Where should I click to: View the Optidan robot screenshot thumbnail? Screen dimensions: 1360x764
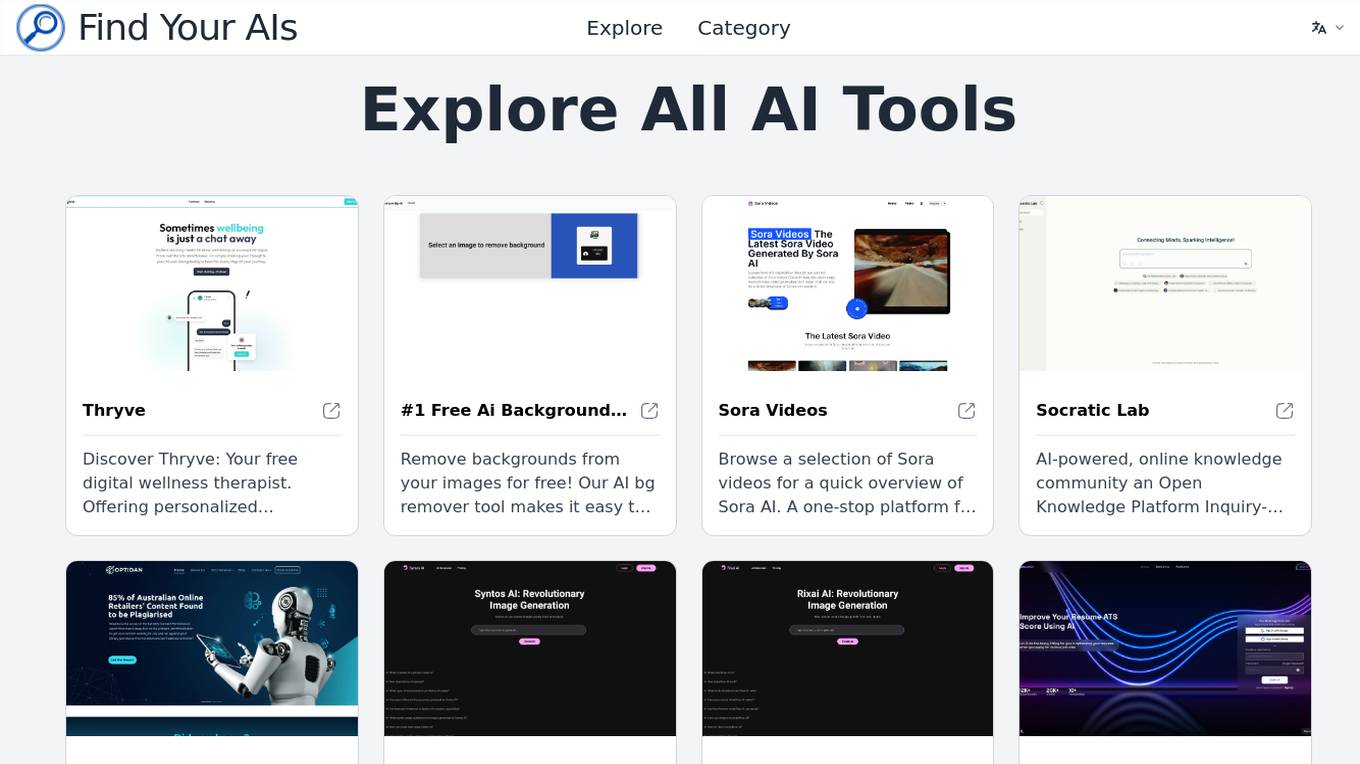click(212, 648)
